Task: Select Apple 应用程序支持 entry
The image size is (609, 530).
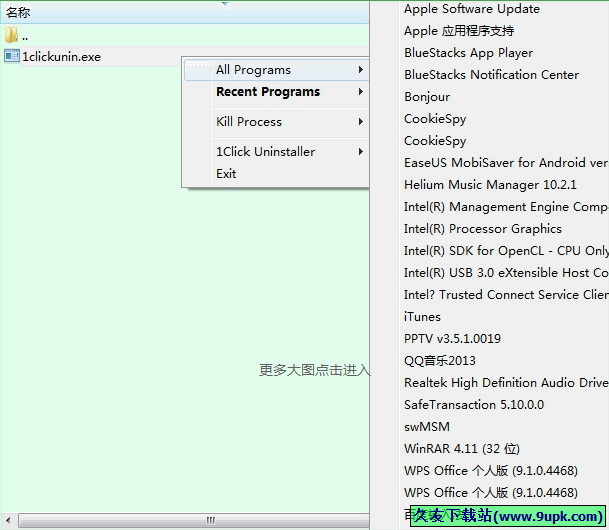Action: tap(459, 31)
